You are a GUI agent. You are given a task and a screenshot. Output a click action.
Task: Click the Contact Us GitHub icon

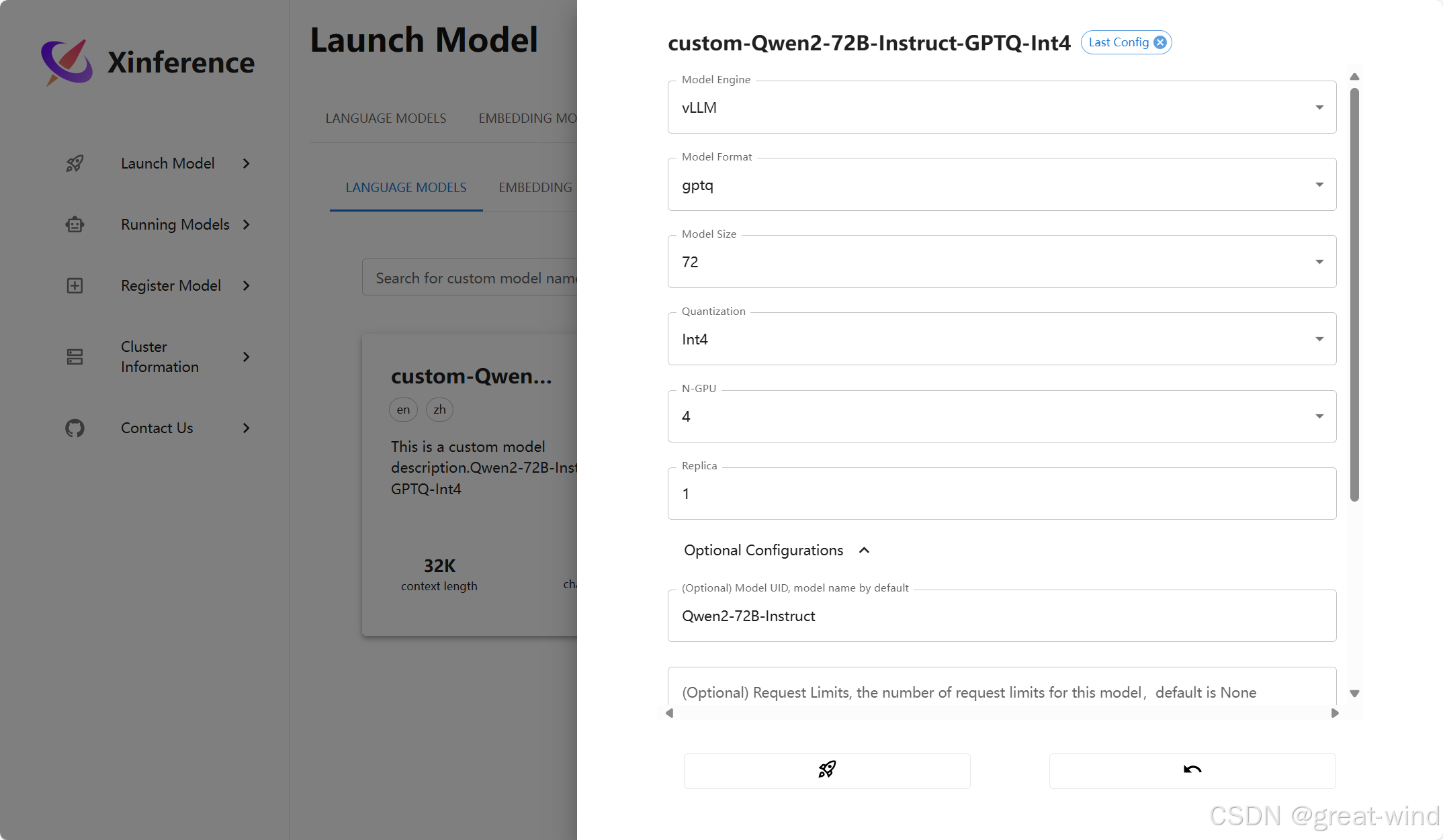(75, 428)
